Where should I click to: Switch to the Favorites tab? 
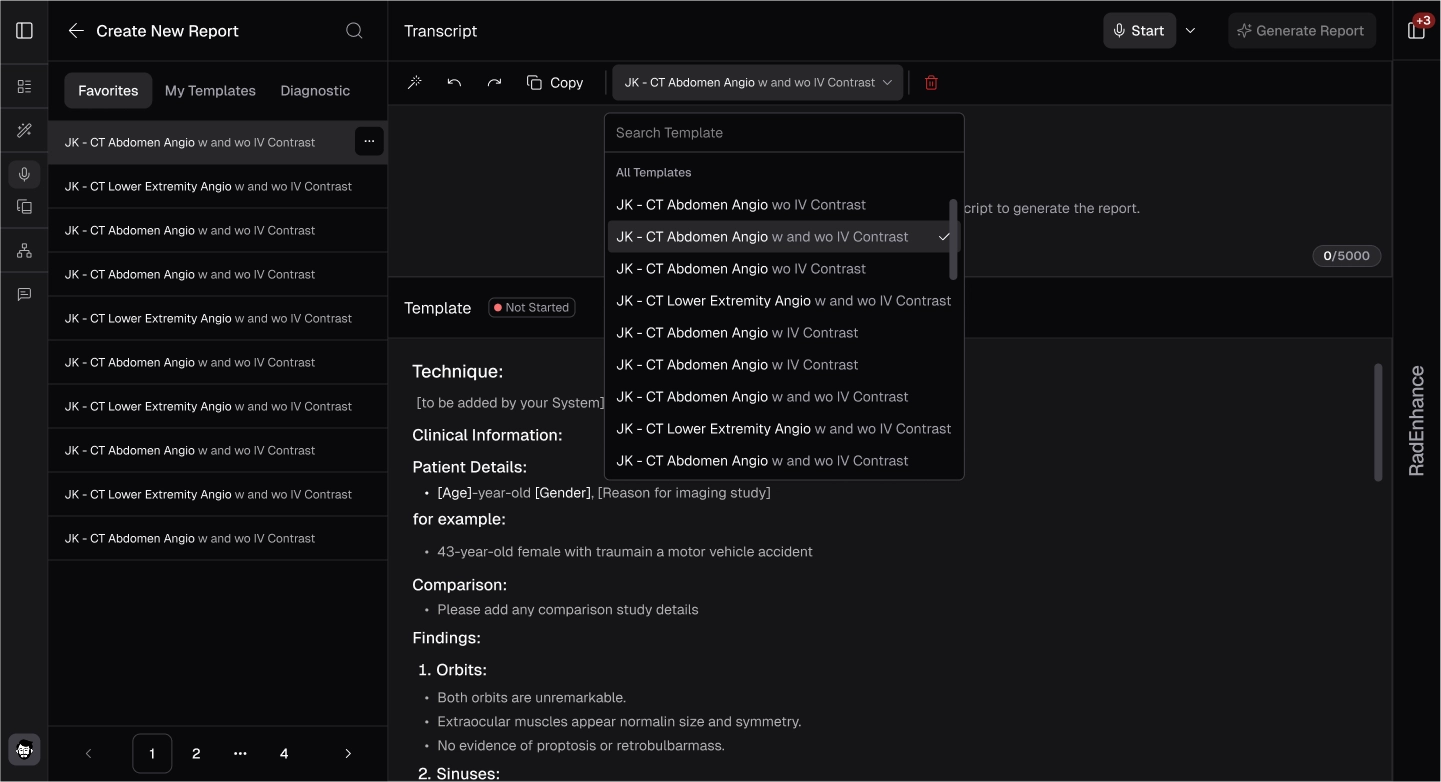(108, 90)
